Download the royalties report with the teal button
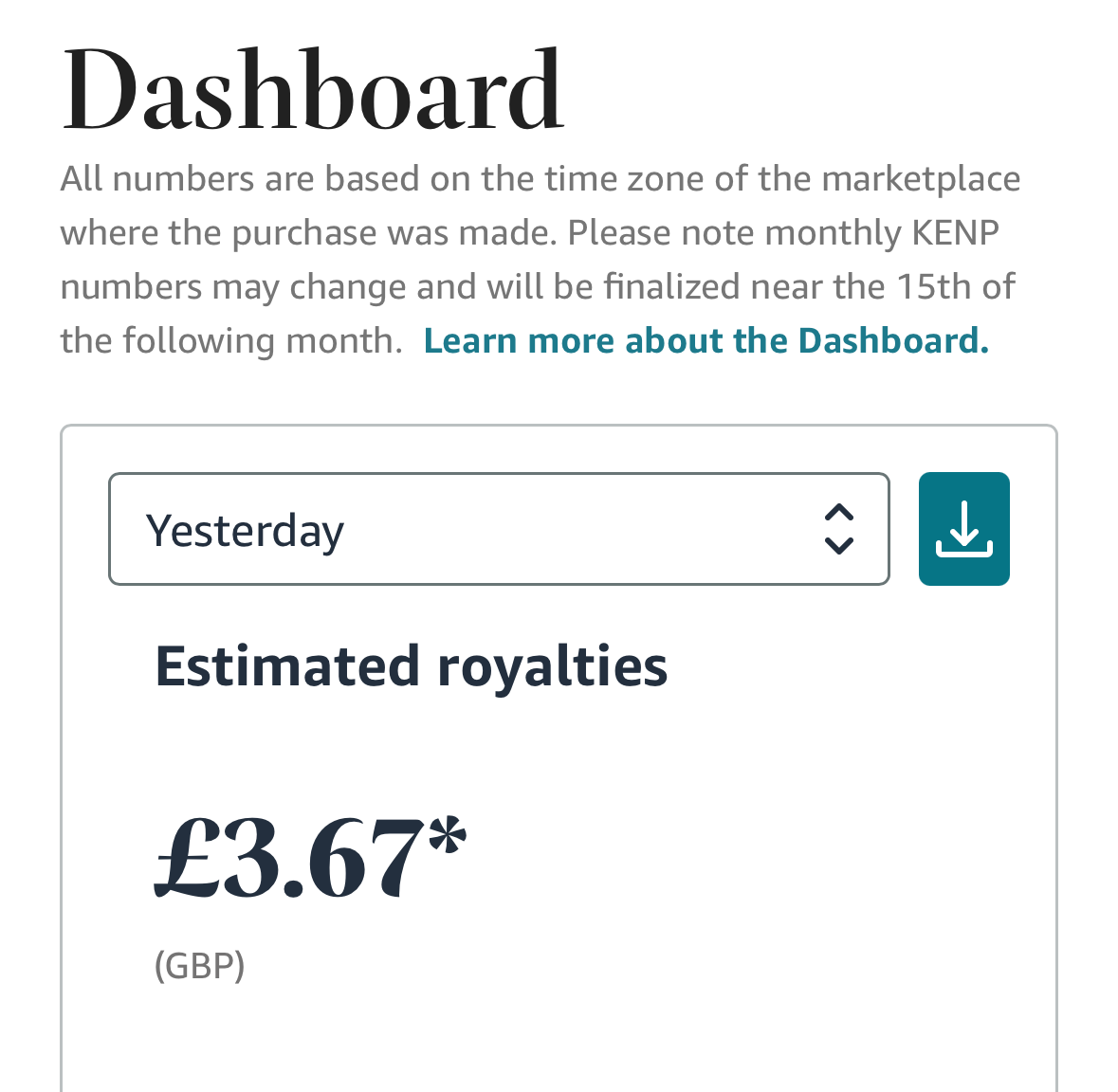The image size is (1118, 1092). coord(964,529)
